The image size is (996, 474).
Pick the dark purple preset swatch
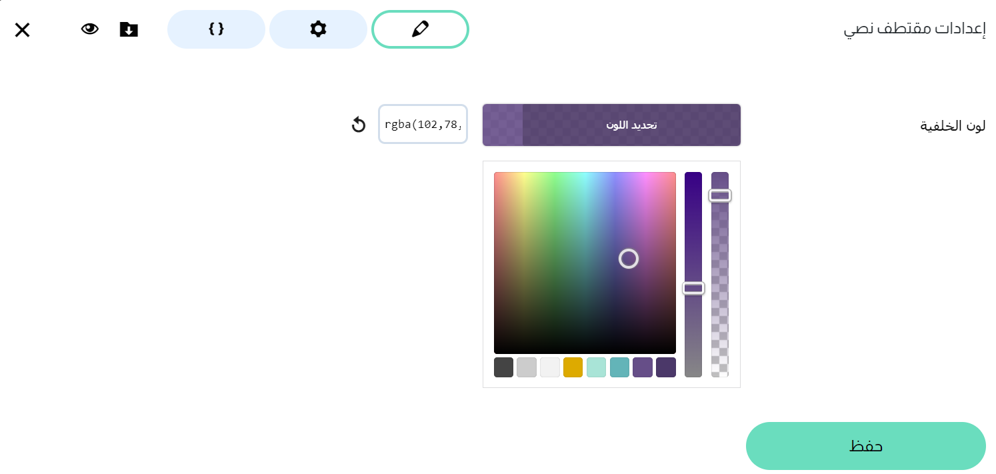(x=666, y=367)
